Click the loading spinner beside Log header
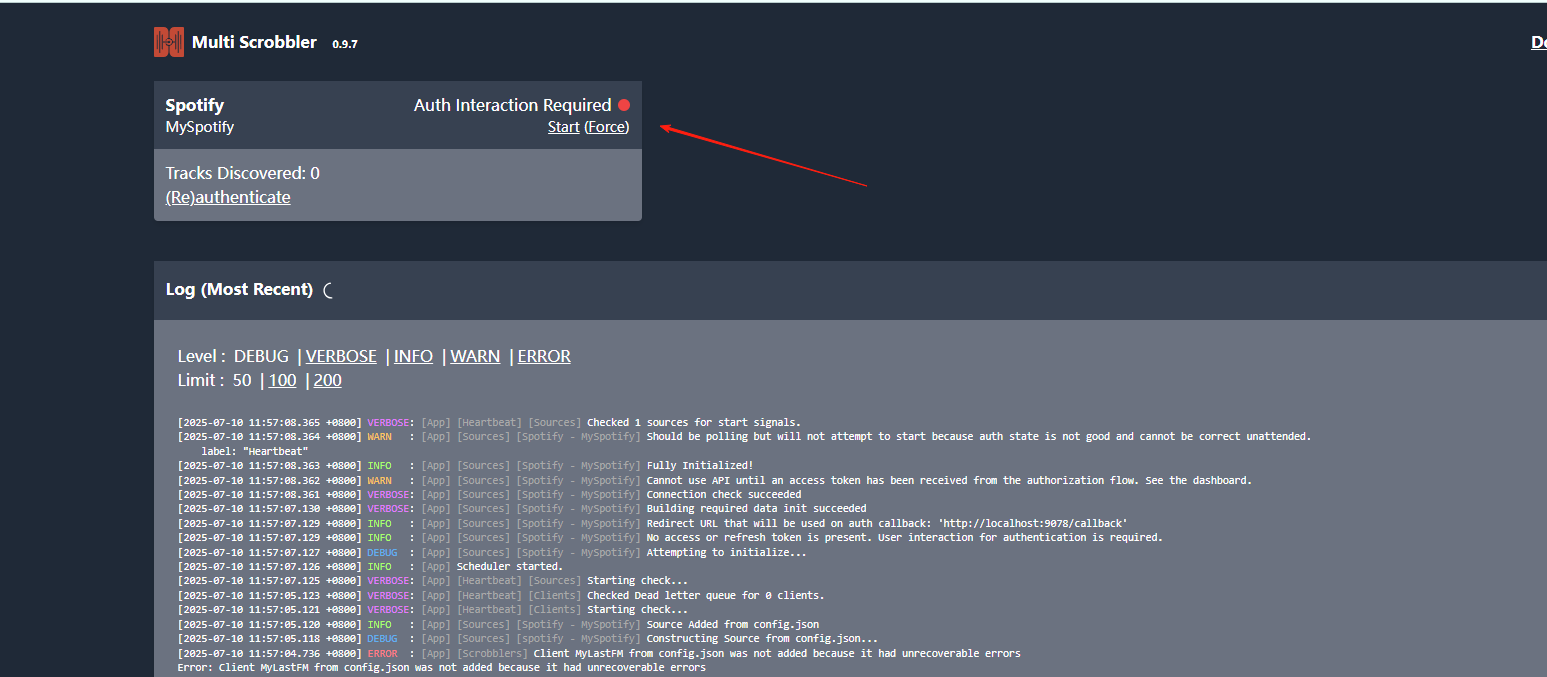Screen dimensions: 1547x677 tap(327, 290)
